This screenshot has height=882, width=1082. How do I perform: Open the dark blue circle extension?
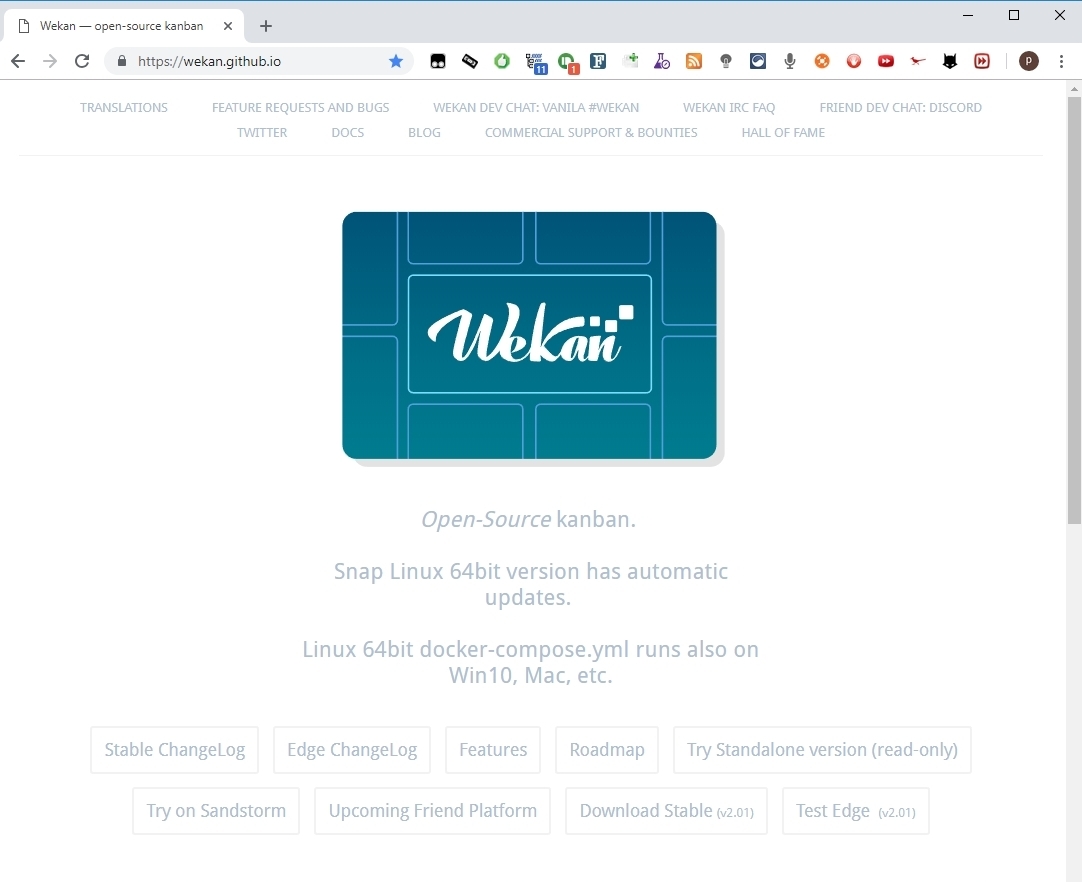[x=758, y=61]
